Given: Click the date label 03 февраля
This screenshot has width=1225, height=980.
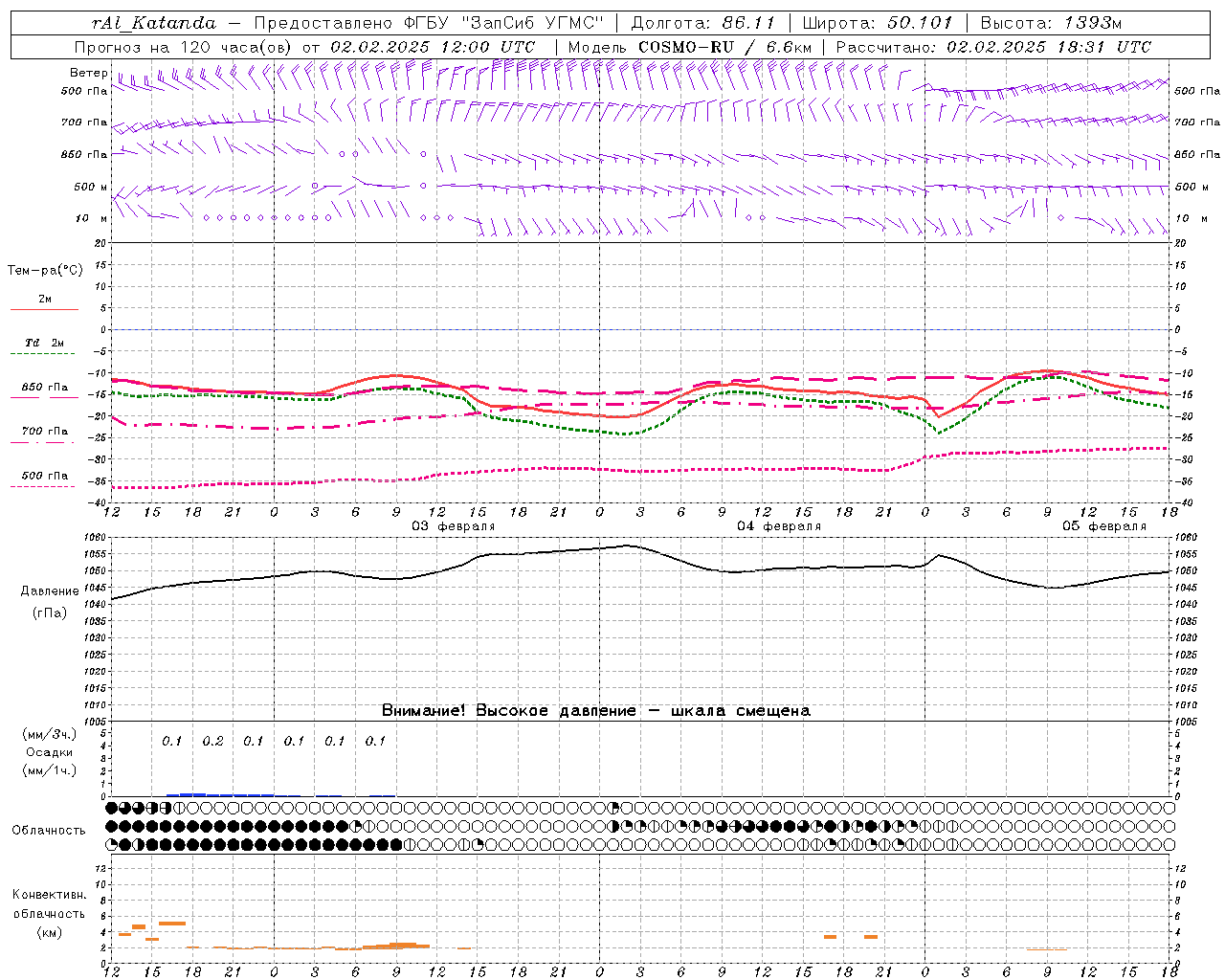Looking at the screenshot, I should tap(454, 526).
